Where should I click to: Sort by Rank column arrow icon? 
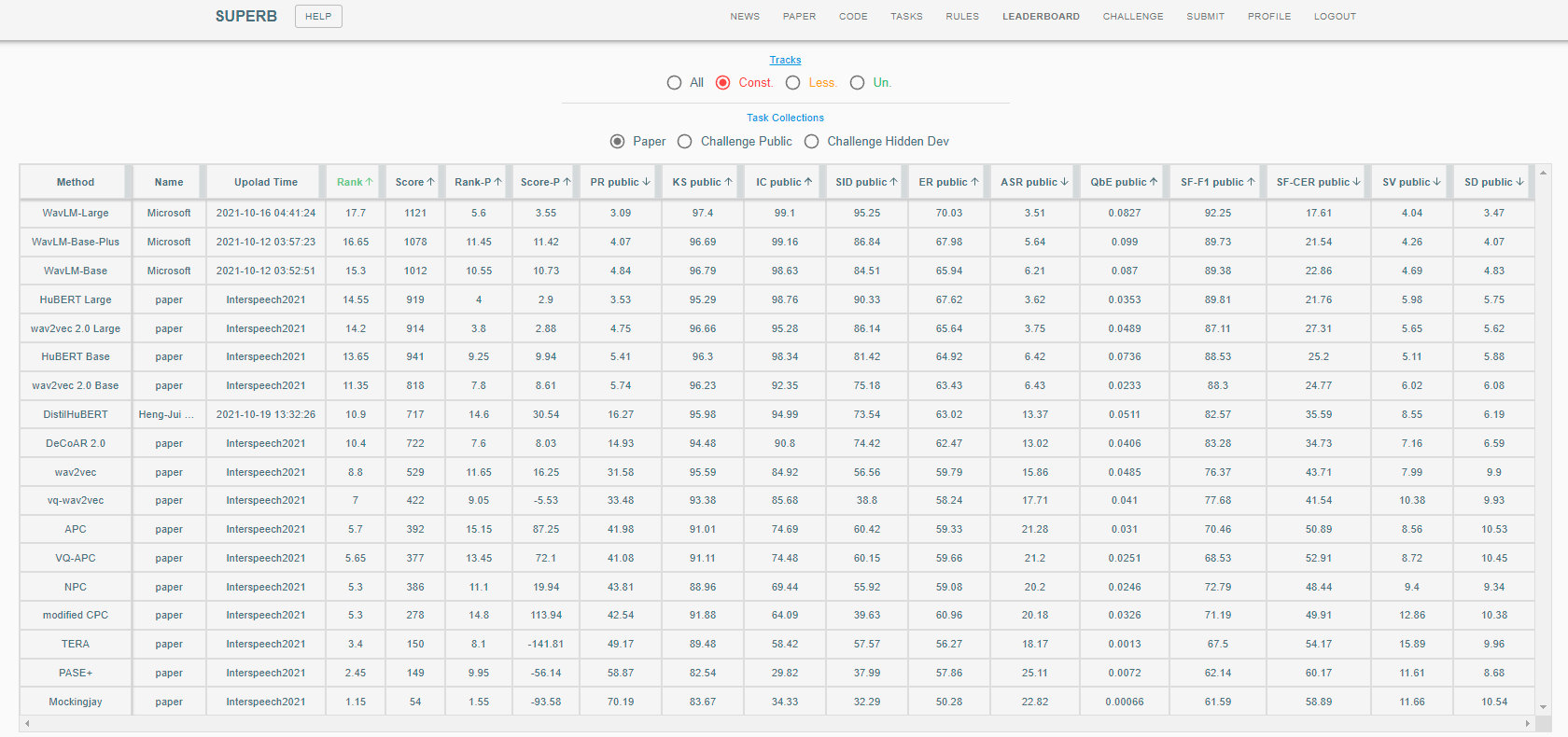tap(369, 182)
